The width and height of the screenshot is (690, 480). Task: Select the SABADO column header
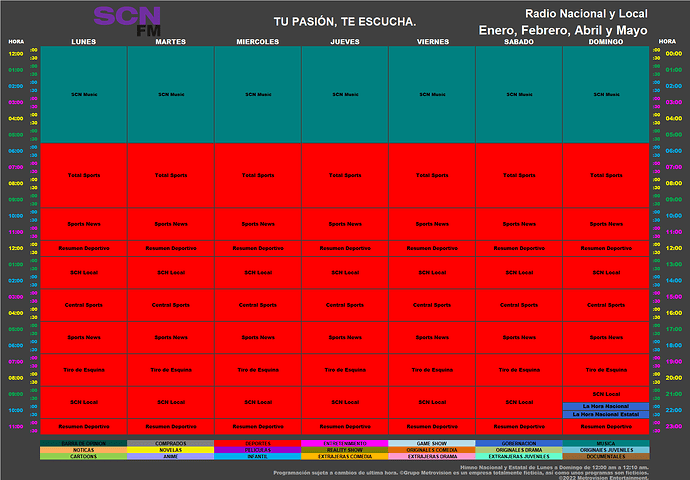(x=519, y=42)
